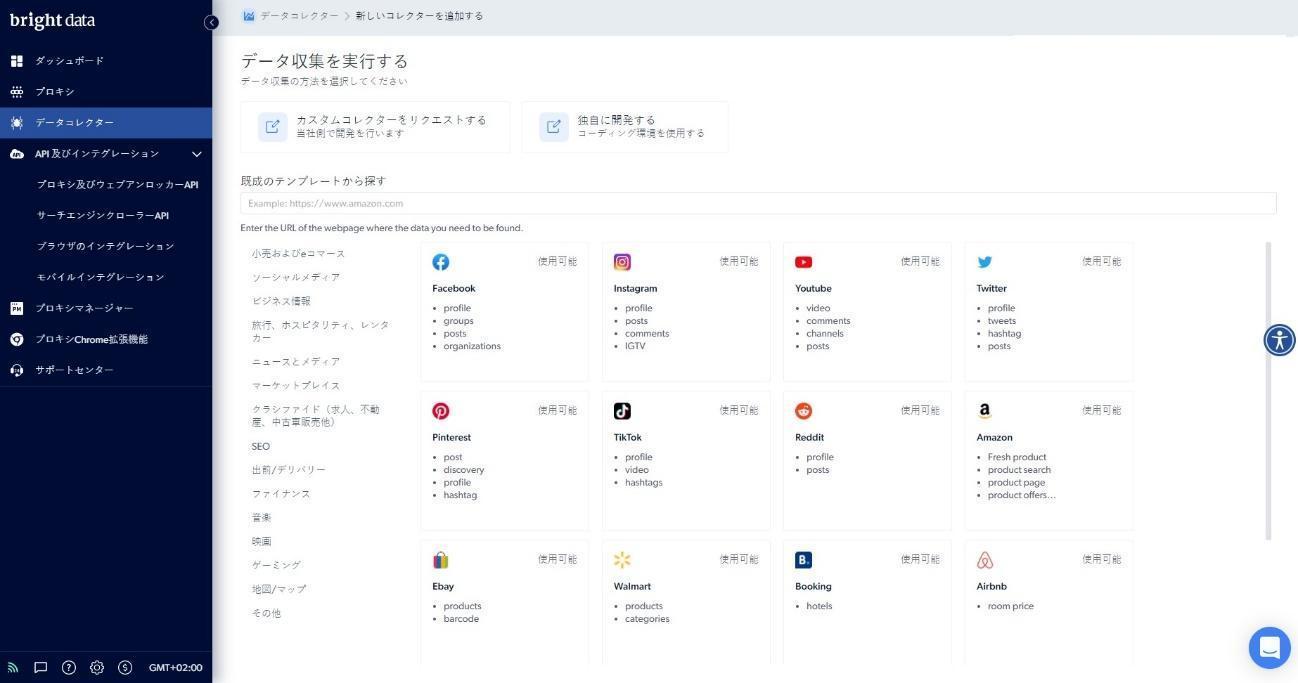The width and height of the screenshot is (1298, 683).
Task: Click the Booking logo icon
Action: [803, 560]
